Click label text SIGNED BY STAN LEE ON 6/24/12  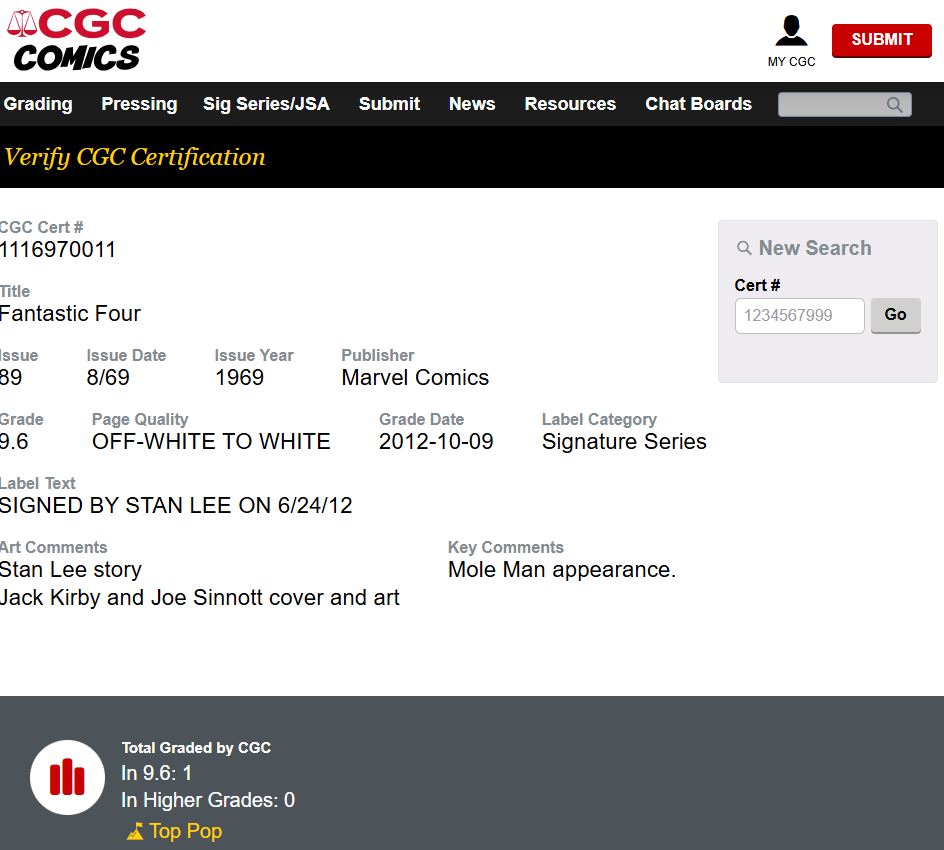tap(176, 505)
